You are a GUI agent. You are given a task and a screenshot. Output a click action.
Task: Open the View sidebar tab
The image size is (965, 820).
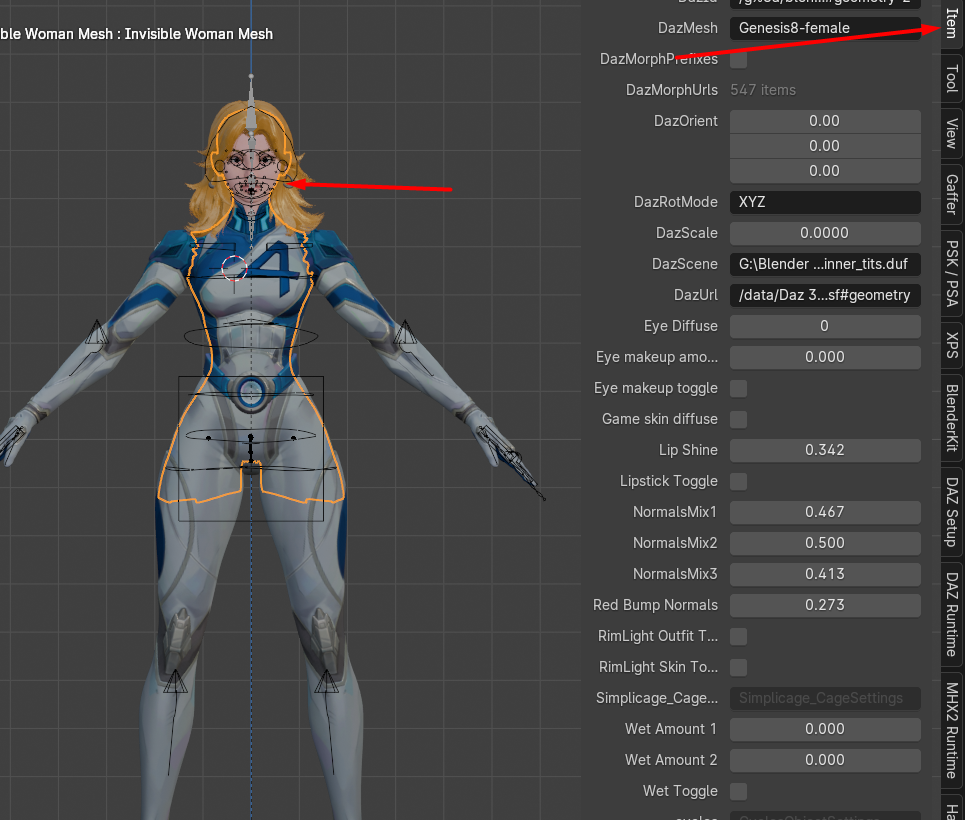point(952,133)
